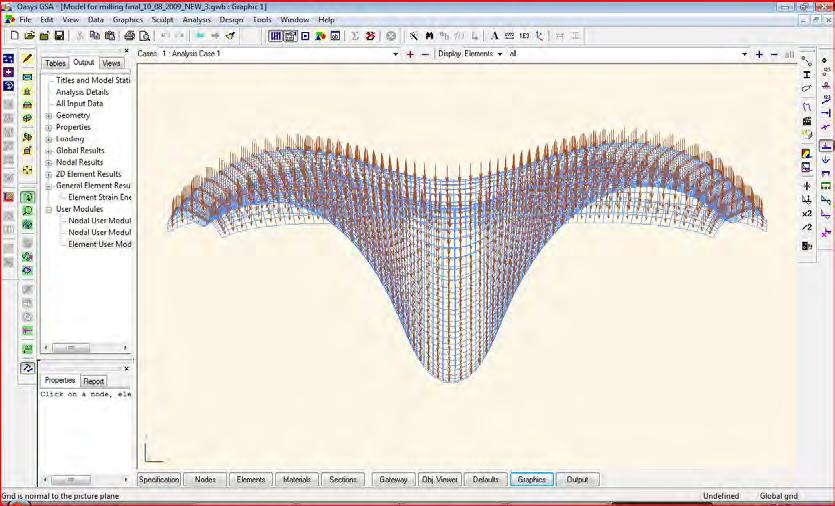Open the Cases dropdown list

point(394,54)
